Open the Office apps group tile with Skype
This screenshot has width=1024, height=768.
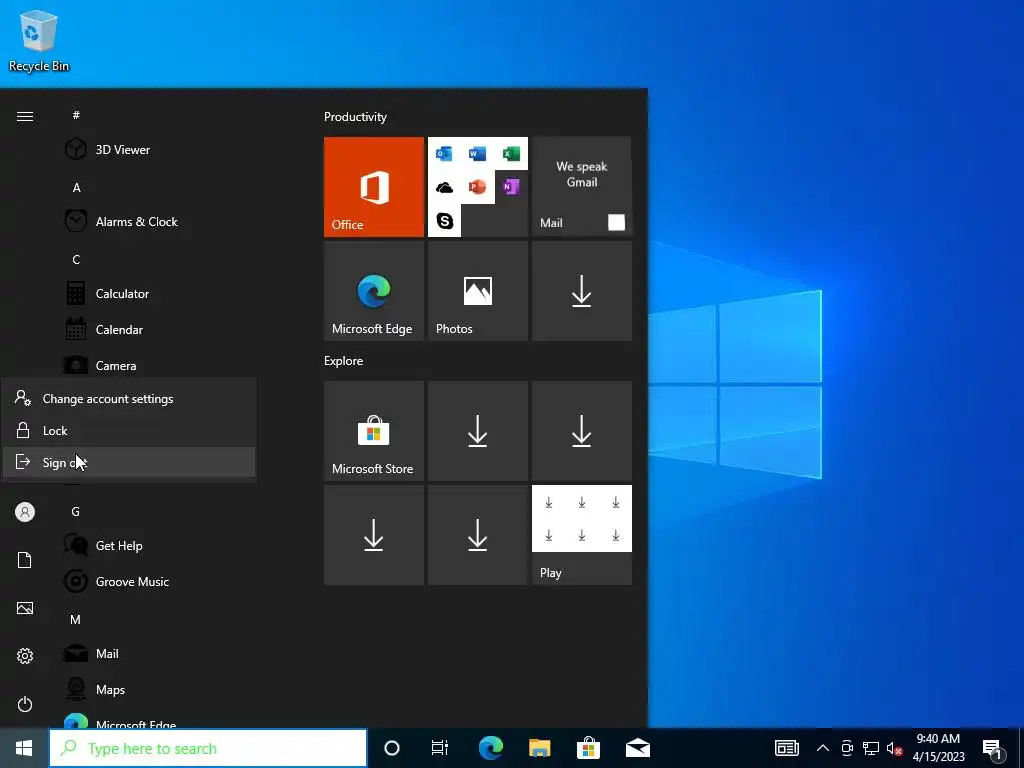coord(477,187)
